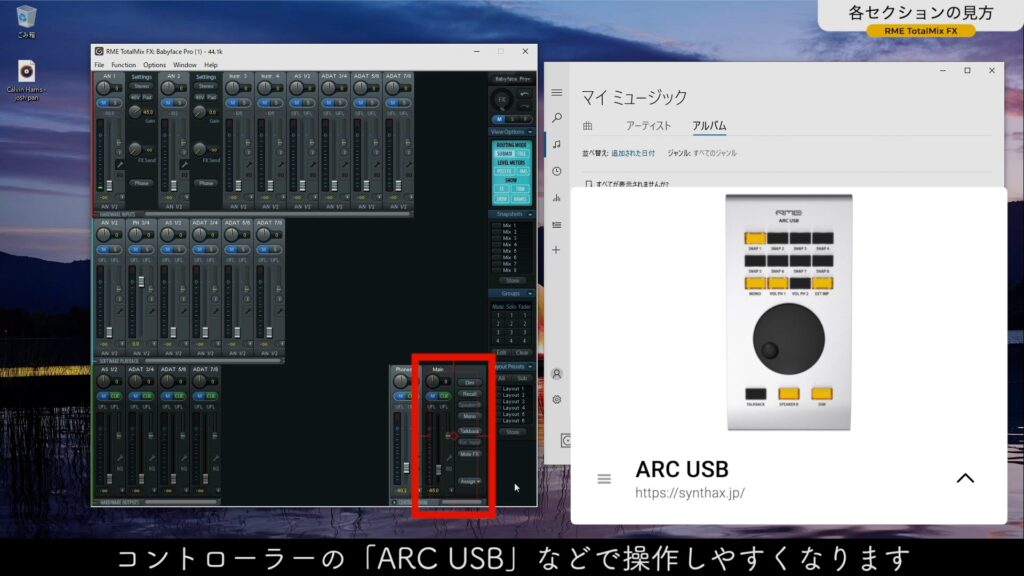
Task: Toggle Pad in AN 1 settings panel
Action: 148,97
